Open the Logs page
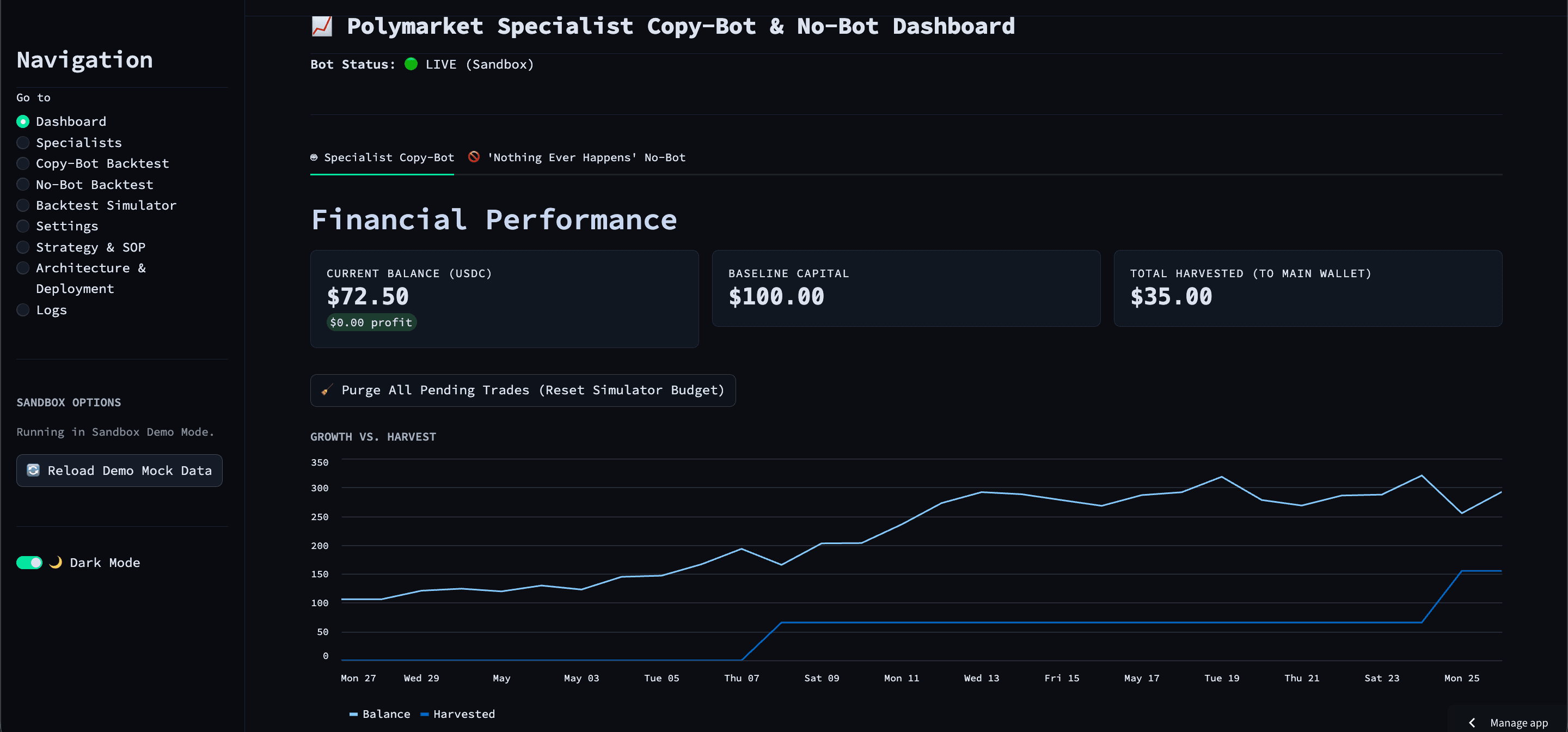 [42, 310]
